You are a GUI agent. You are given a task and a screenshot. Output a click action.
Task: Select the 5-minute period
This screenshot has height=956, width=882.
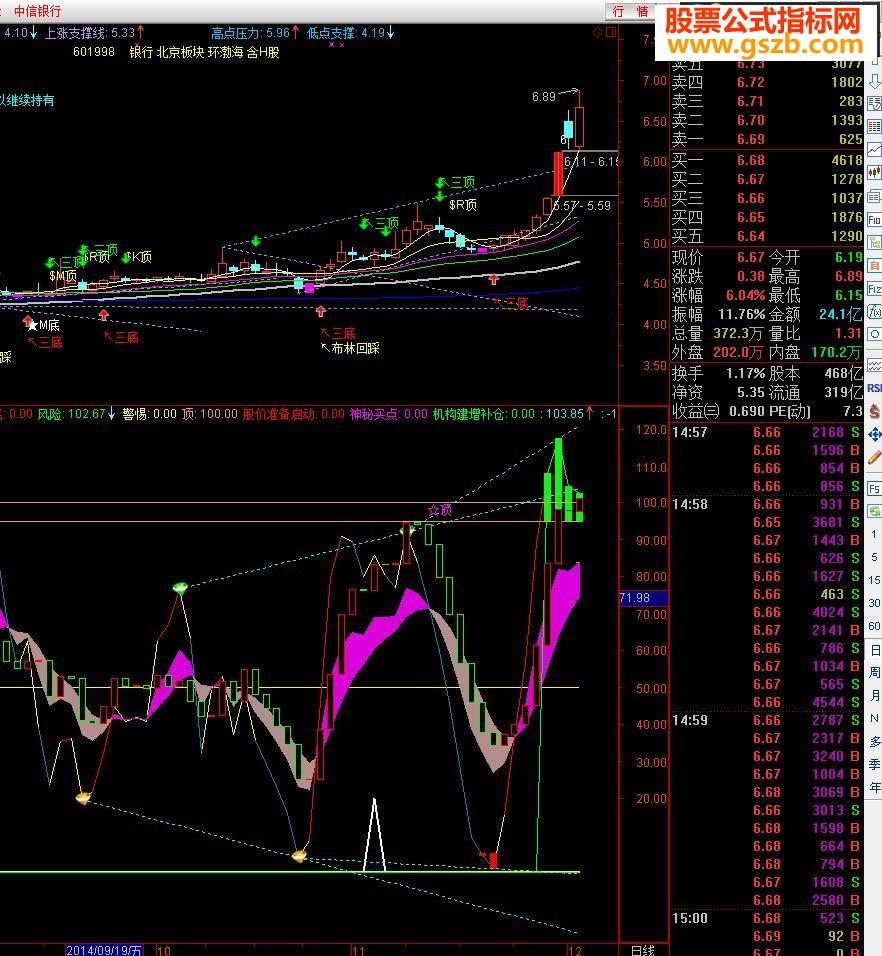pos(874,557)
